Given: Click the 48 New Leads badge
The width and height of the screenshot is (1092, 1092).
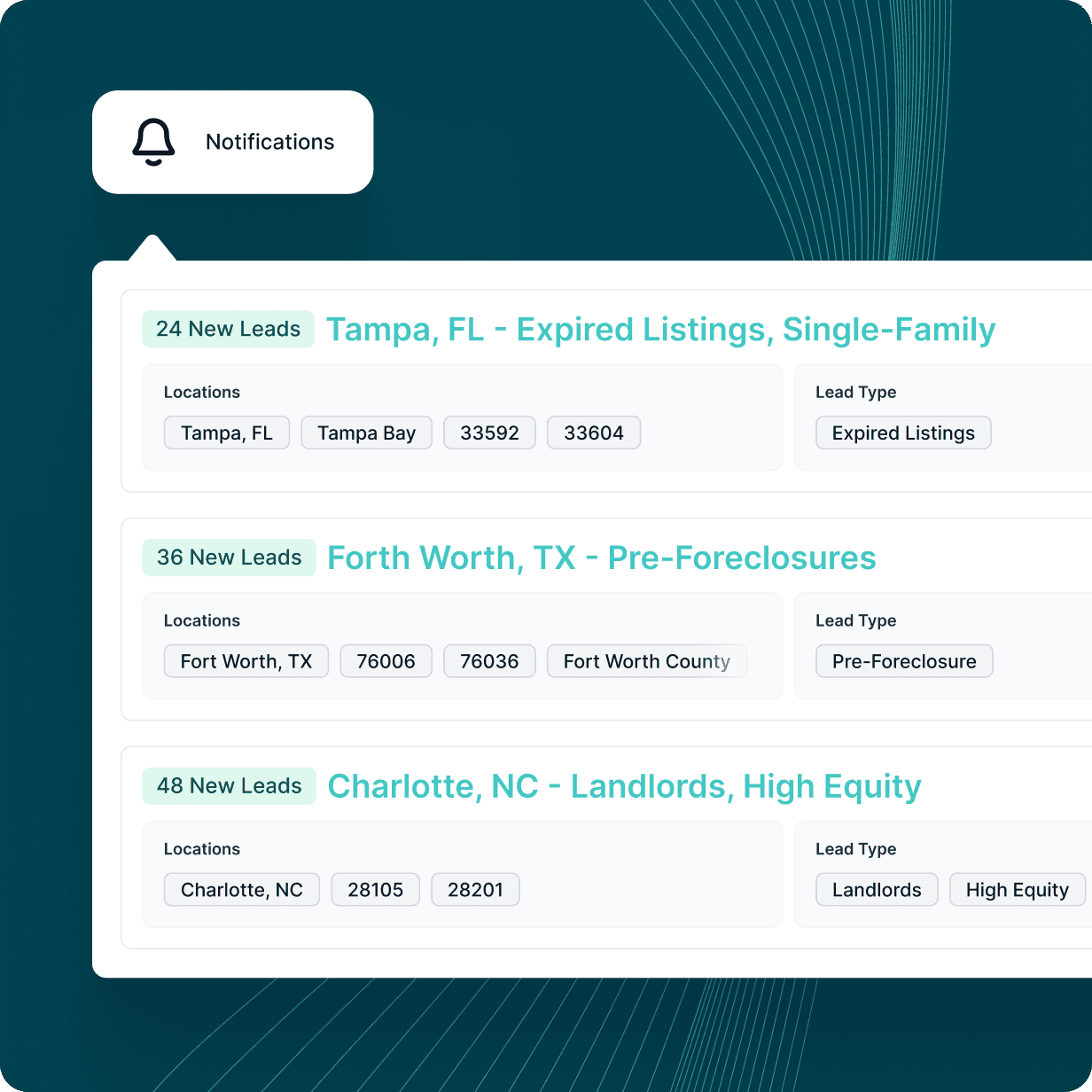Looking at the screenshot, I should coord(229,785).
